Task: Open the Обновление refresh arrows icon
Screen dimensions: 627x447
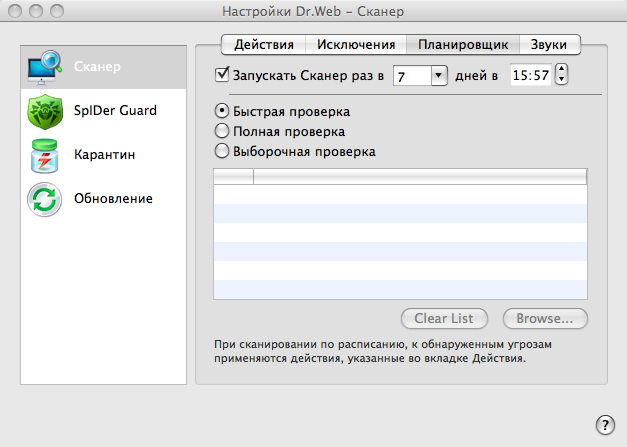Action: 44,199
